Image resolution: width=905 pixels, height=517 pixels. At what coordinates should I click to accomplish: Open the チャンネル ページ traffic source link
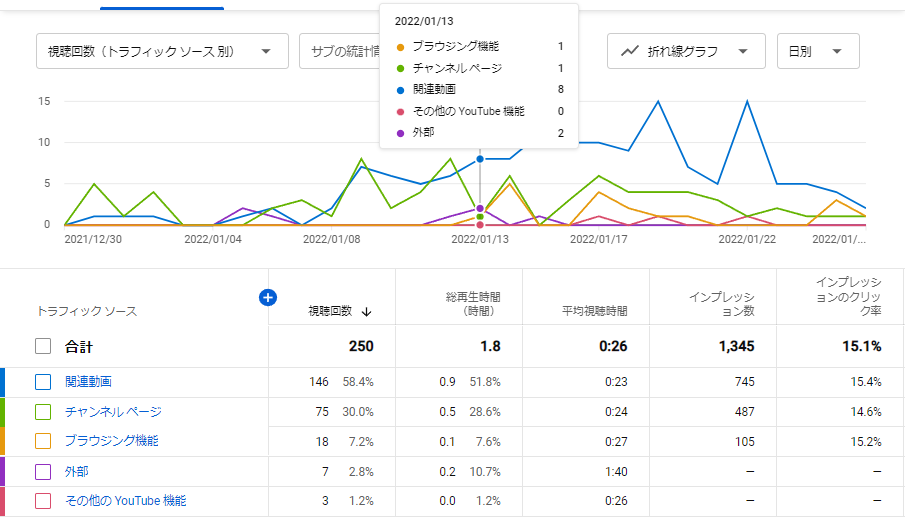pyautogui.click(x=113, y=411)
